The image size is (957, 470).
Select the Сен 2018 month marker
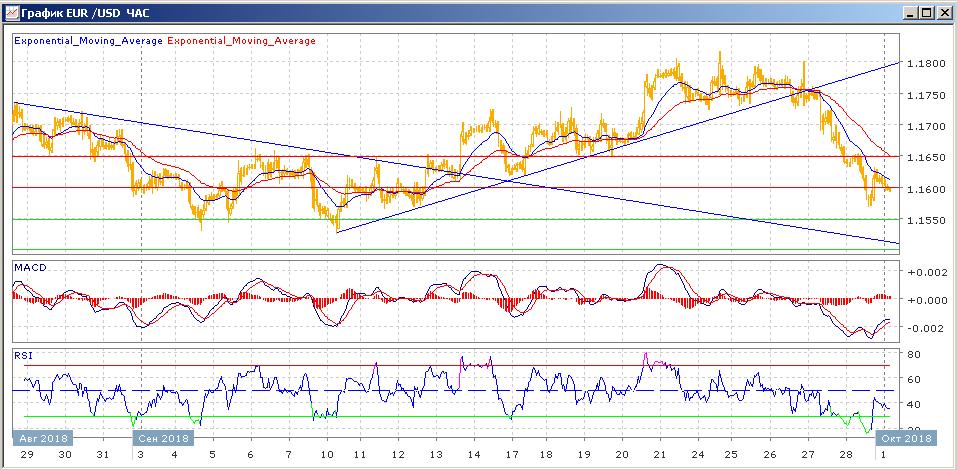pyautogui.click(x=163, y=438)
